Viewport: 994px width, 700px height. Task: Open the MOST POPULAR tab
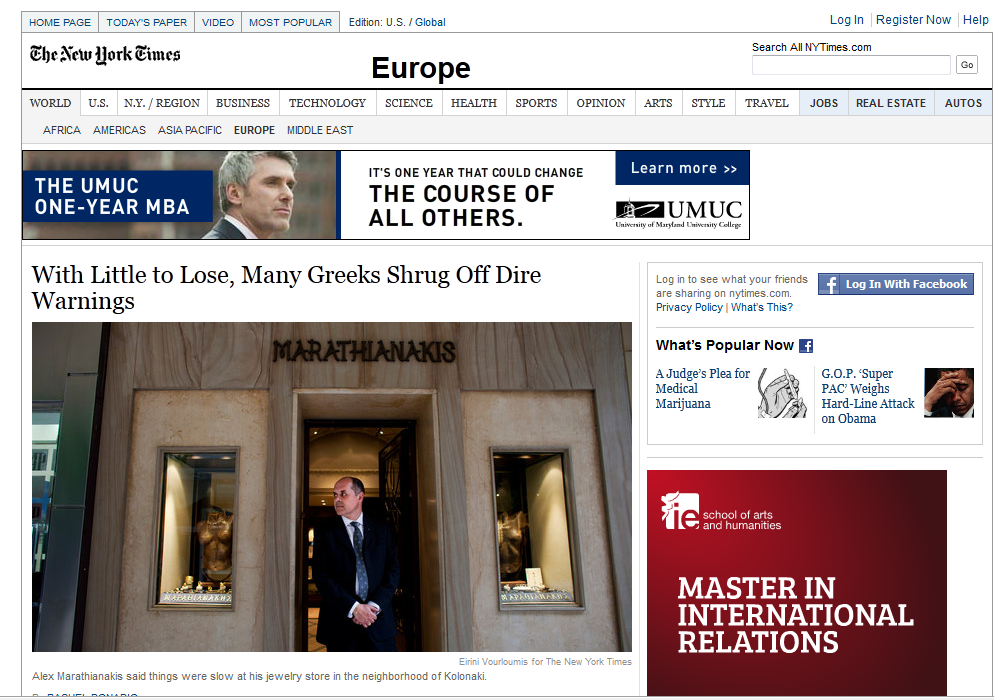pos(290,22)
